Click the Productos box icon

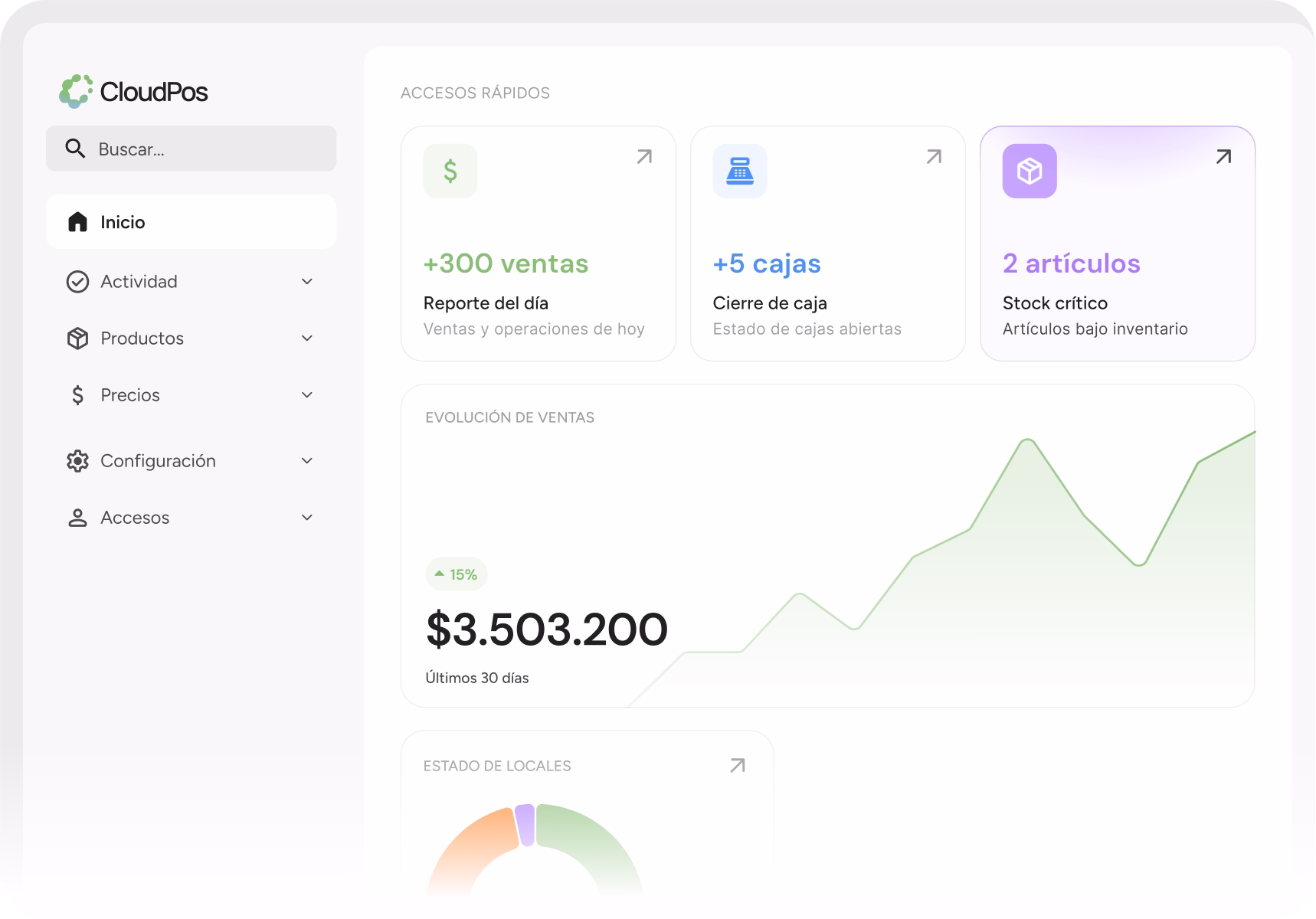click(x=77, y=338)
